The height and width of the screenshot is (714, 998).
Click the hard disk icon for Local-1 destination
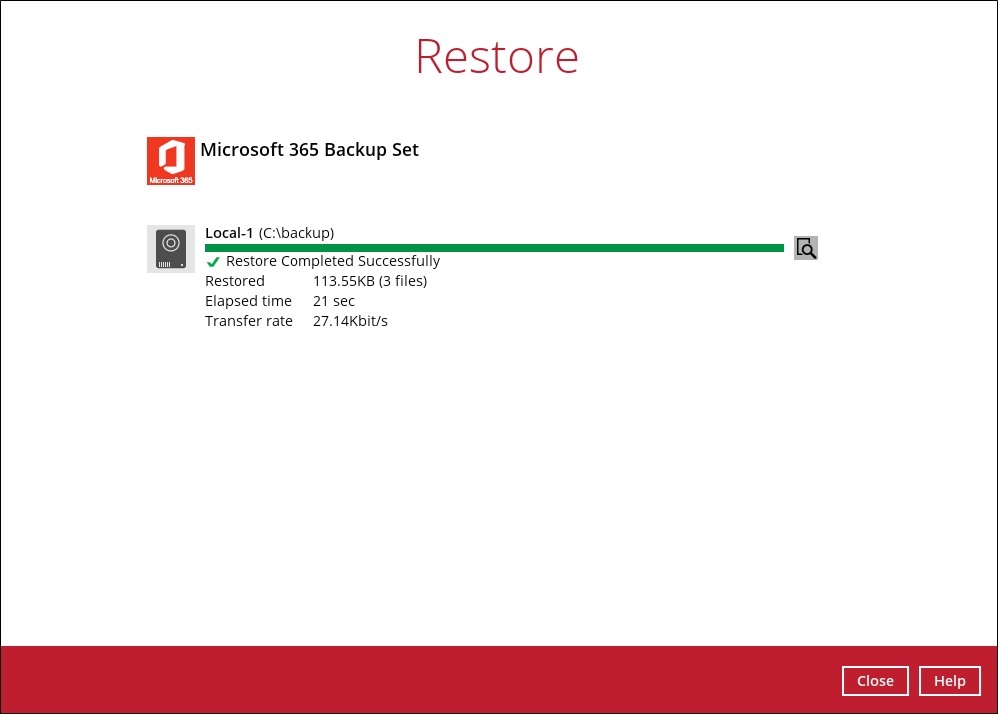coord(171,249)
